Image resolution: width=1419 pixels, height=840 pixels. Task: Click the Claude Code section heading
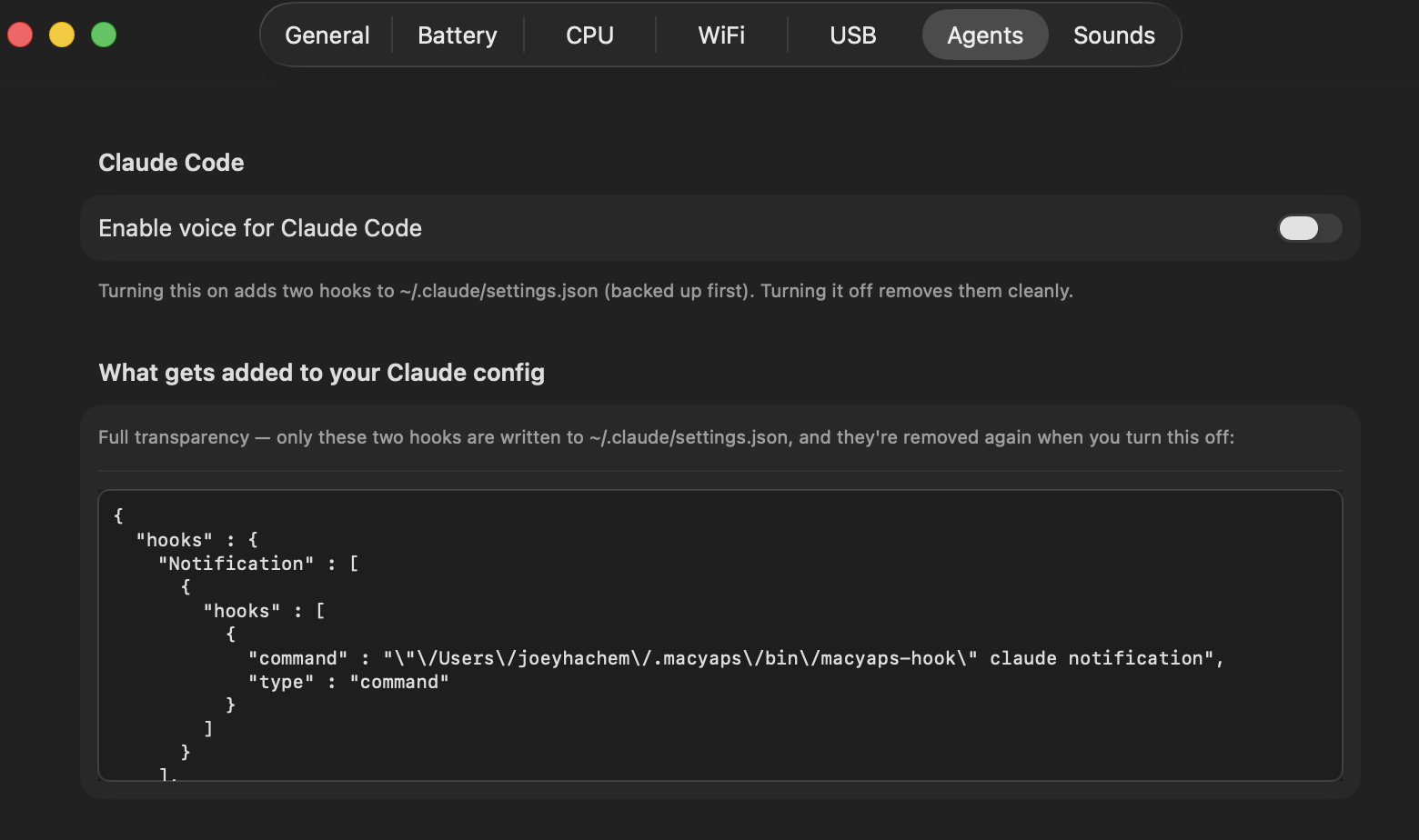171,163
